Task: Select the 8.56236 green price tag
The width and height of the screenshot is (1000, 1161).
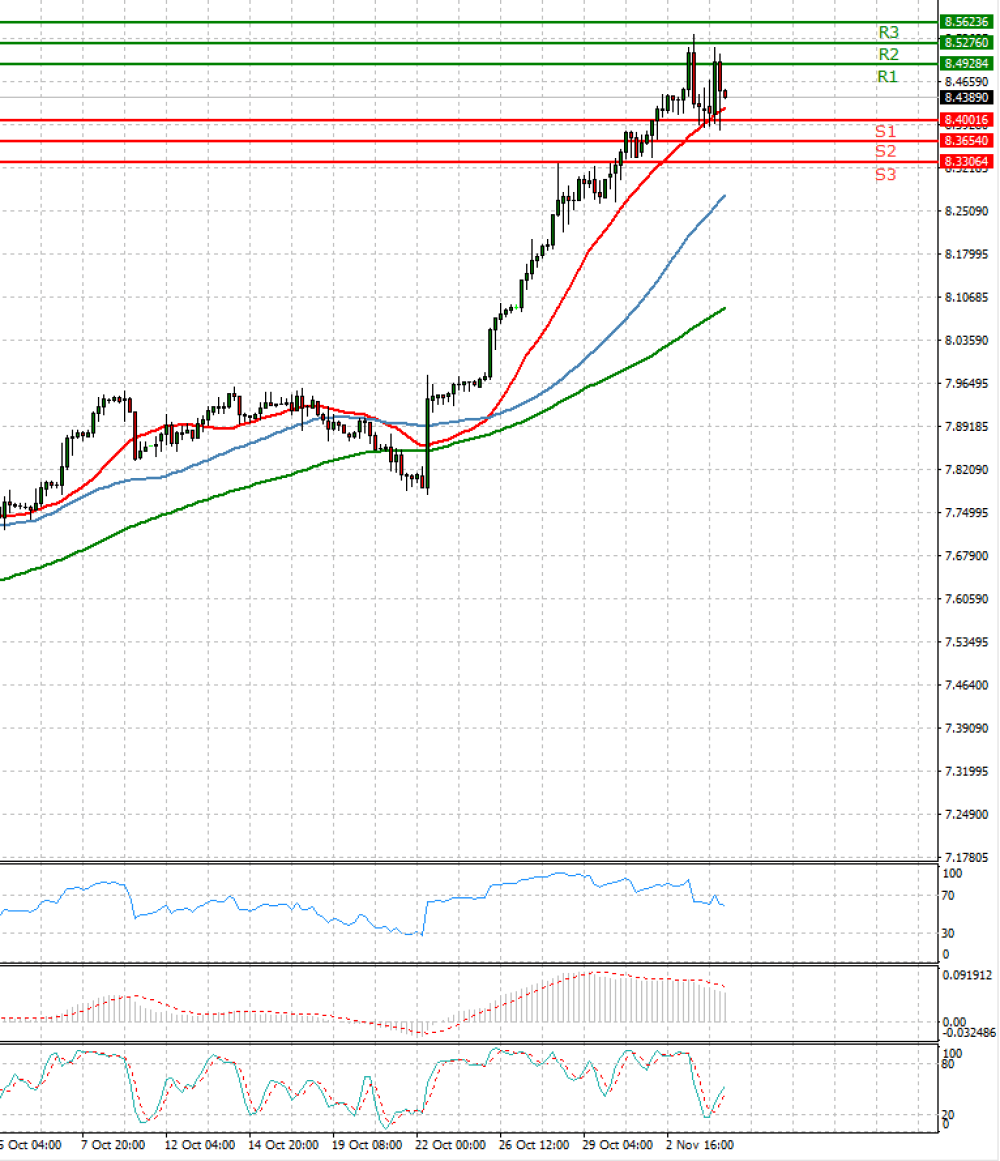Action: [966, 21]
